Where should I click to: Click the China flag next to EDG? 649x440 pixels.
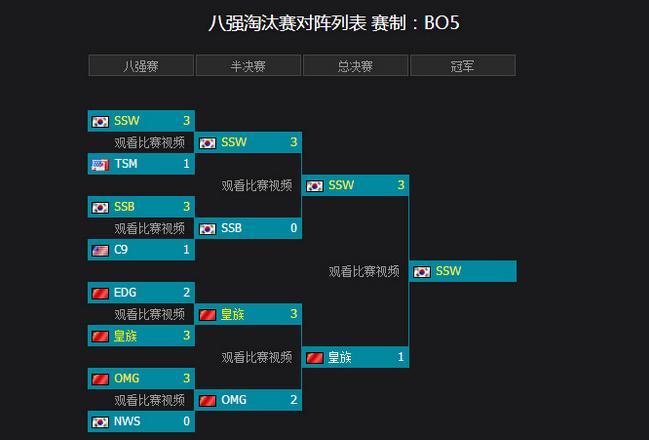coord(100,293)
